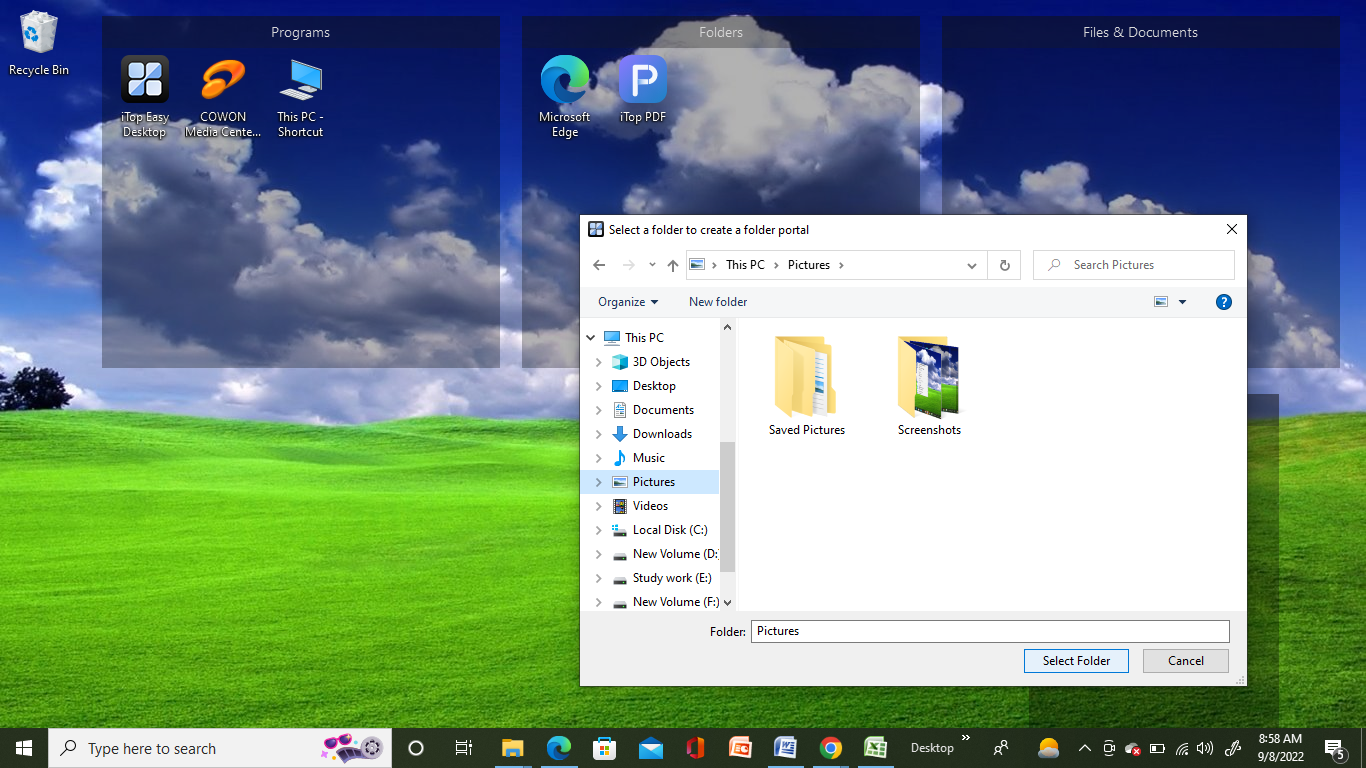Expand the 3D Objects tree node
The width and height of the screenshot is (1366, 768).
(599, 362)
